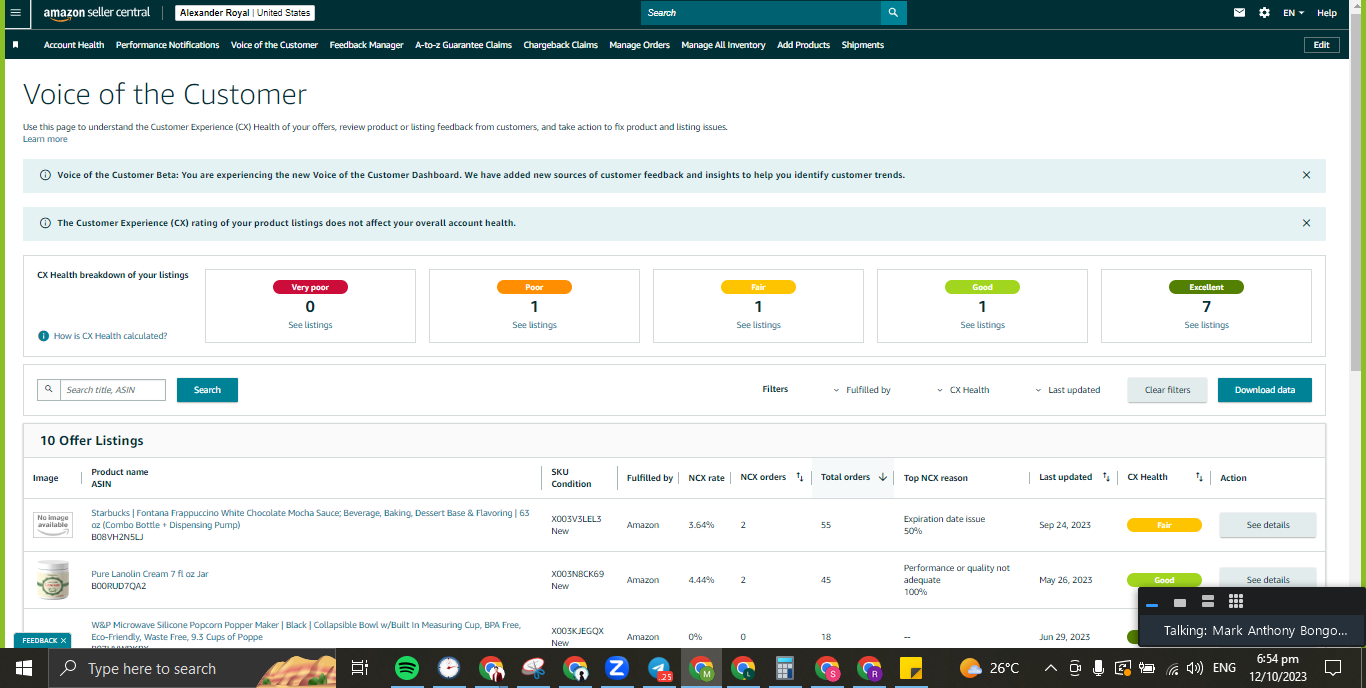Open Sticky Notes from the taskbar
Viewport: 1366px width, 688px height.
[910, 668]
